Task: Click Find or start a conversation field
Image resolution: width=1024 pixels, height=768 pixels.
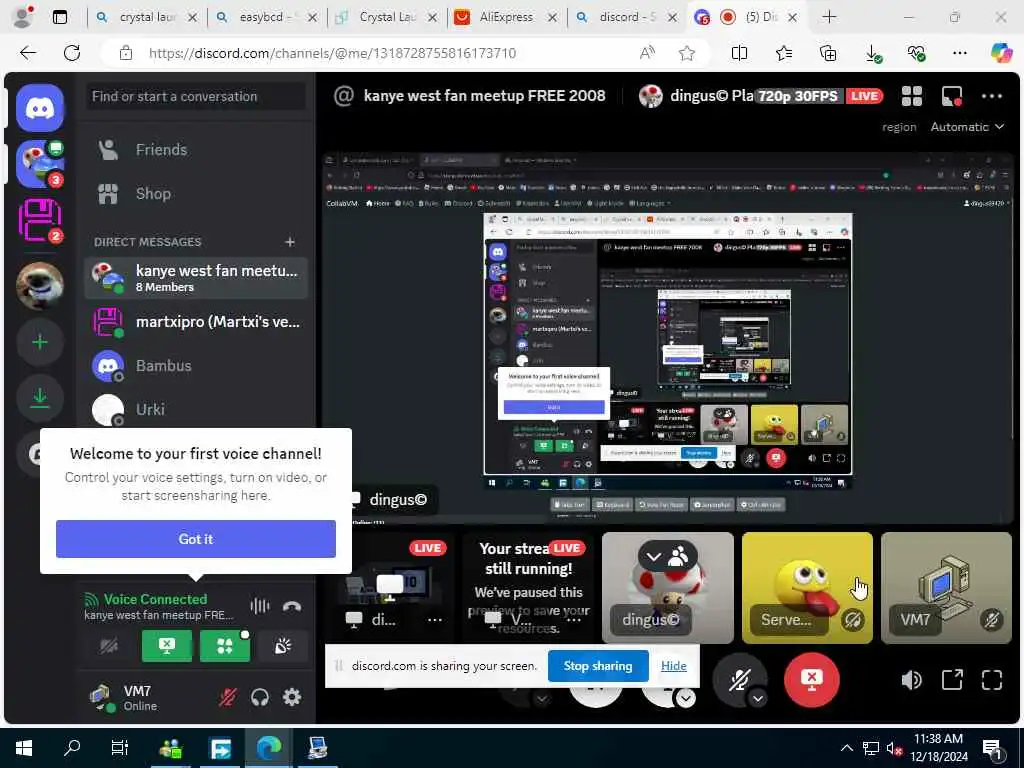Action: tap(196, 96)
